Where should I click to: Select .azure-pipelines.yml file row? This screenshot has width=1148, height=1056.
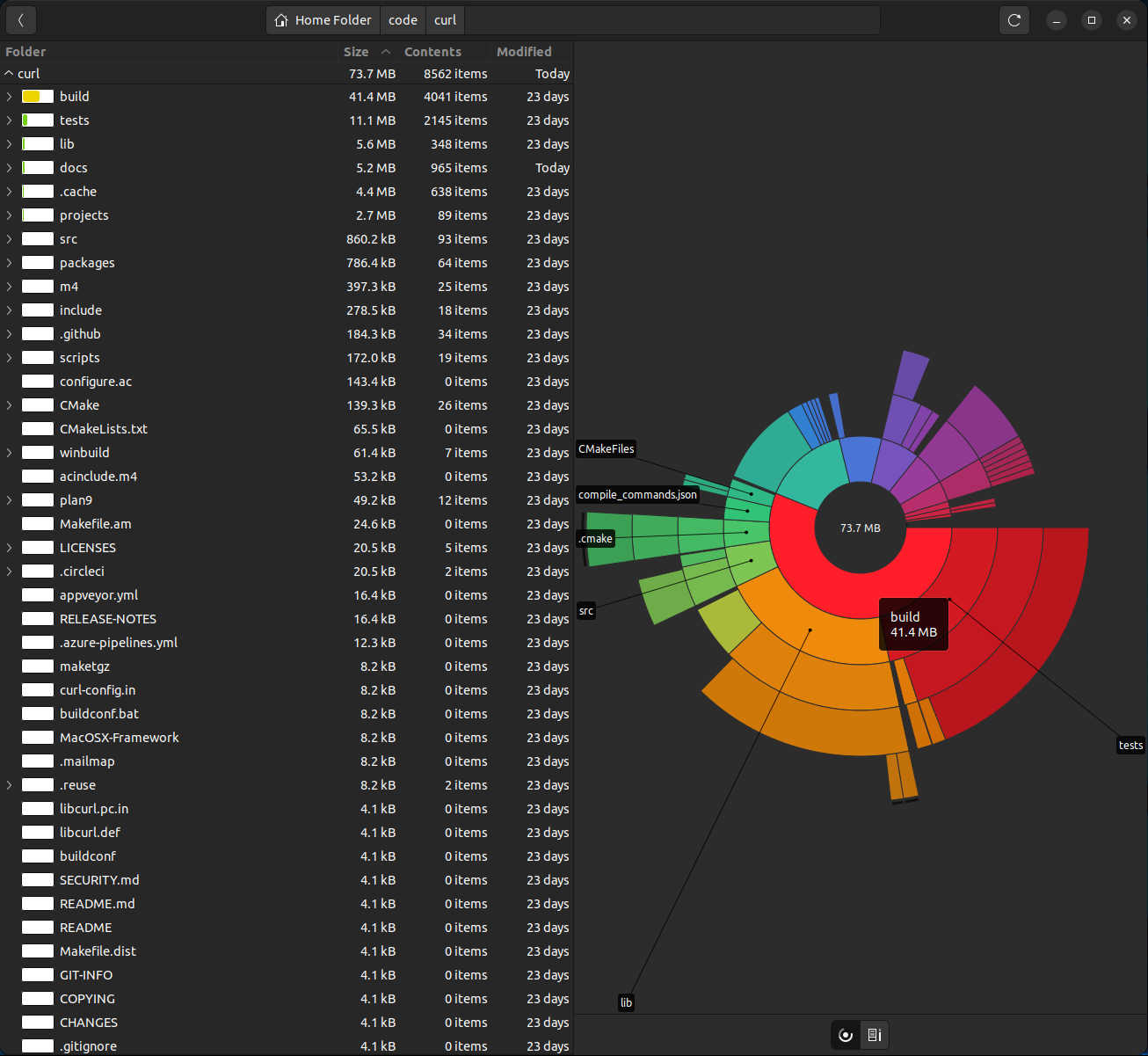point(287,643)
